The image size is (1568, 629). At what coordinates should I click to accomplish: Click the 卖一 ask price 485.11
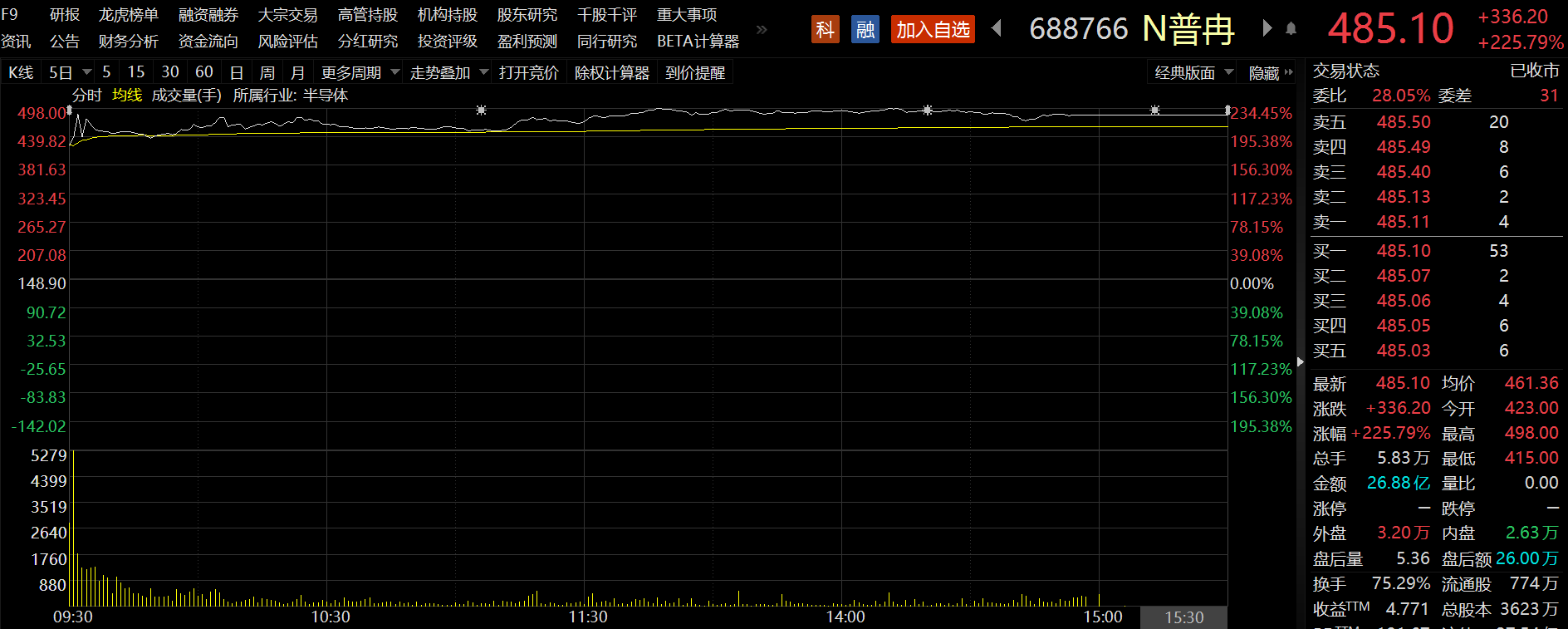pyautogui.click(x=1403, y=222)
